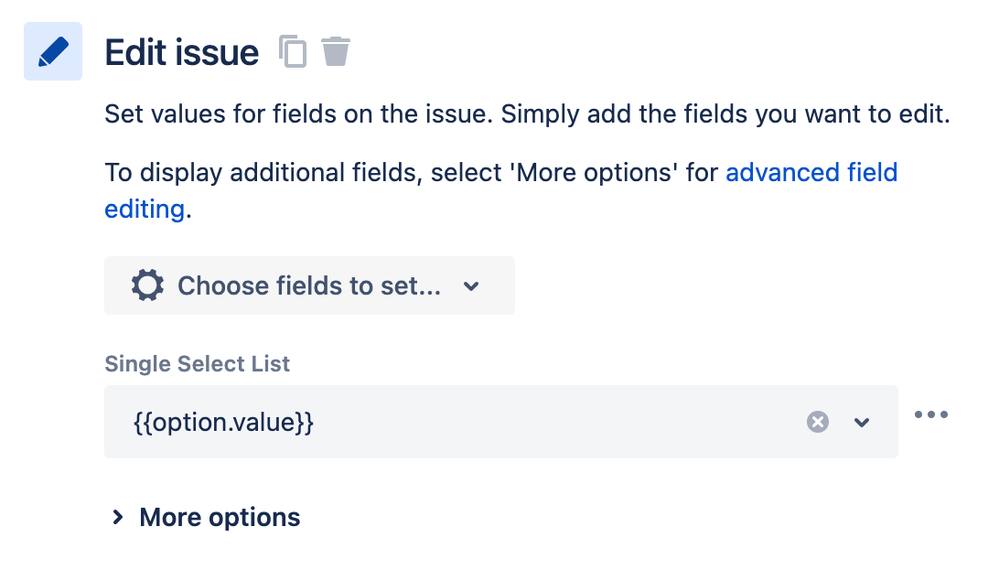This screenshot has width=999, height=570.
Task: Click the "Edit issue" heading
Action: coord(182,52)
